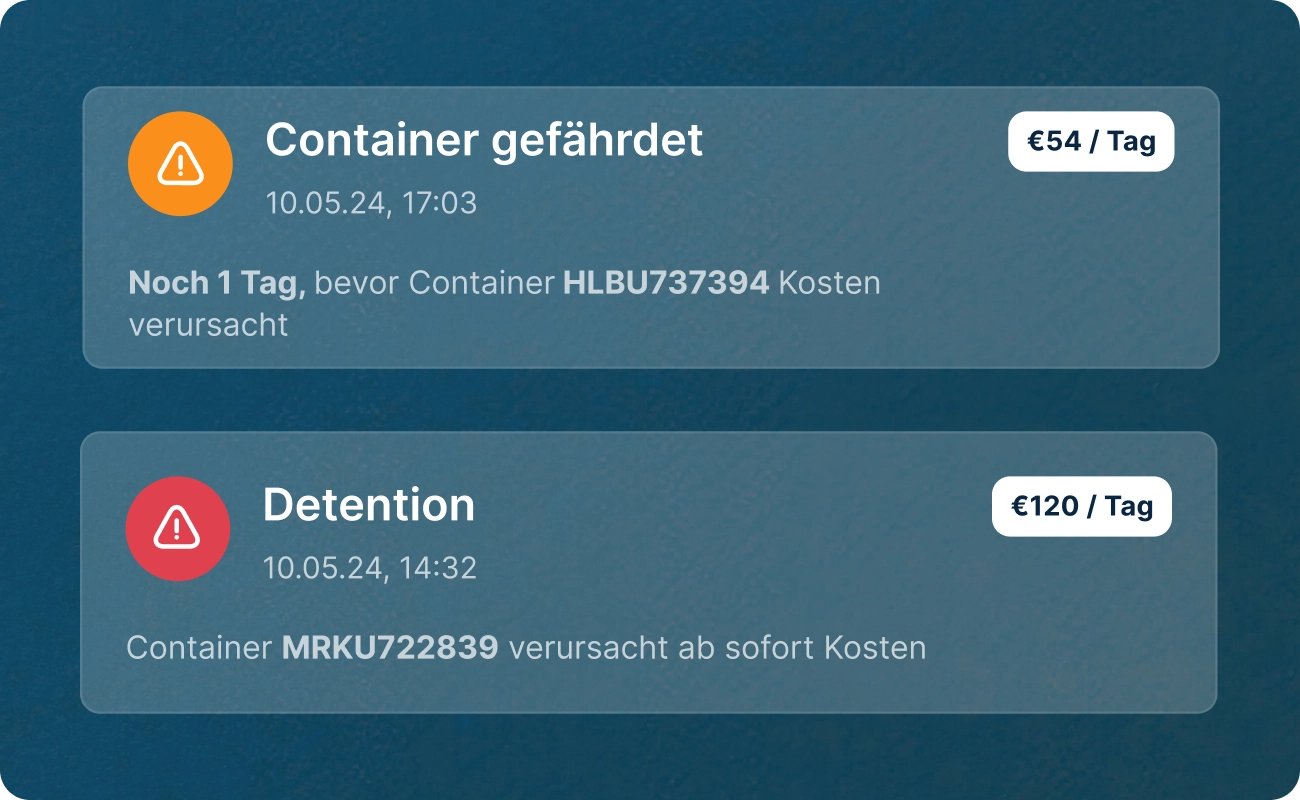Select the 'Container gefährdet' heading
Image resolution: width=1300 pixels, height=800 pixels.
(x=484, y=141)
